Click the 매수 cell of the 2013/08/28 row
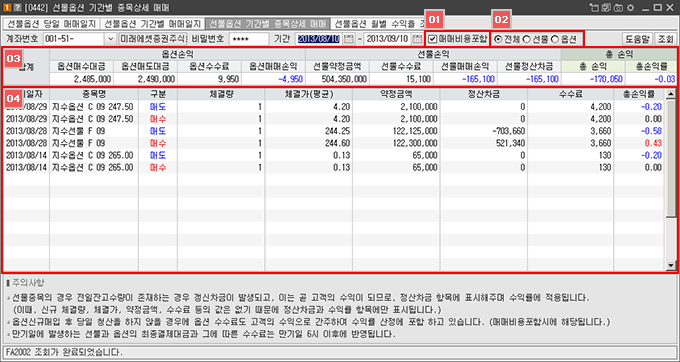 click(x=158, y=143)
